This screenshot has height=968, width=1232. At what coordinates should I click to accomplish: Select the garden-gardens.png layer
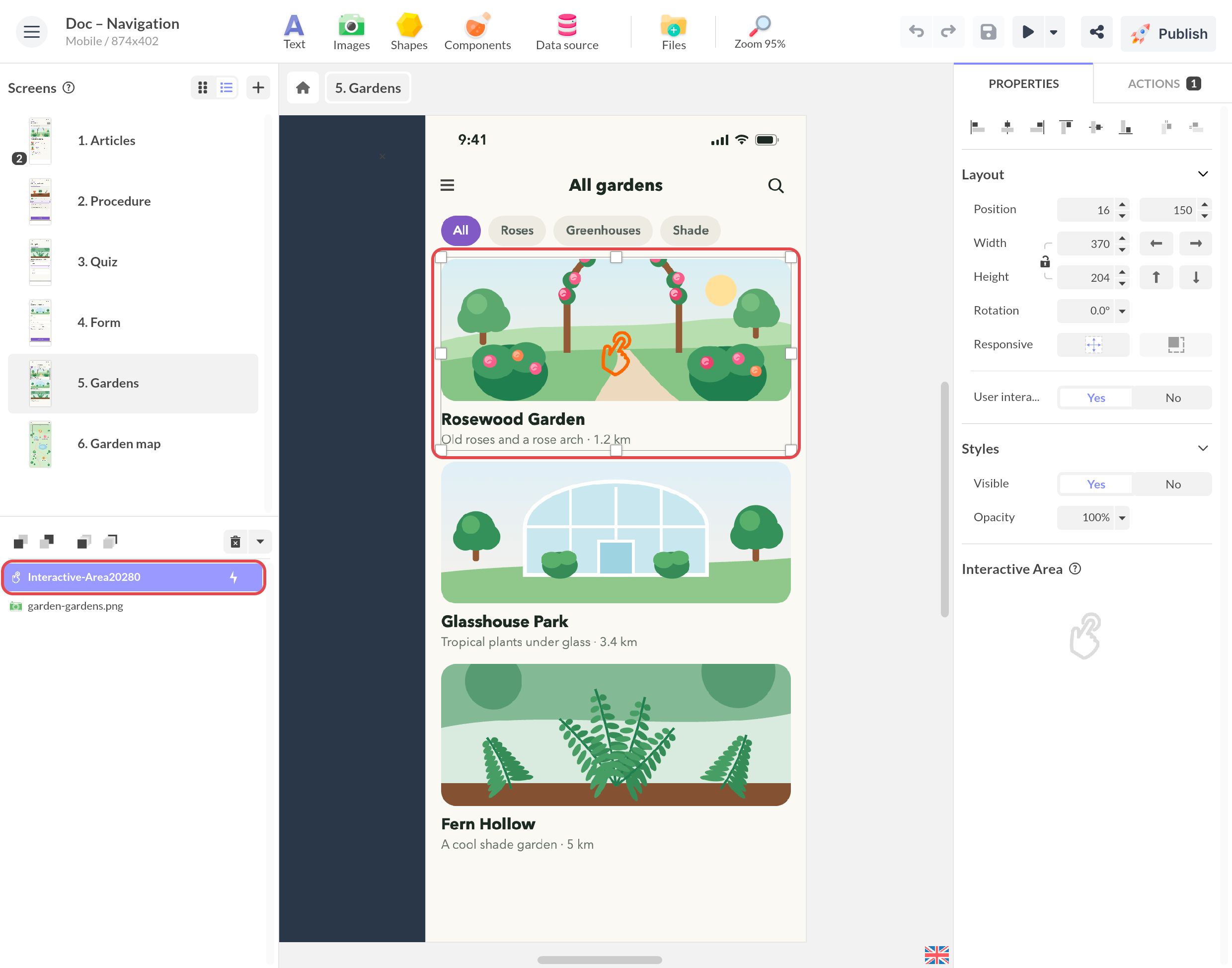click(x=133, y=606)
